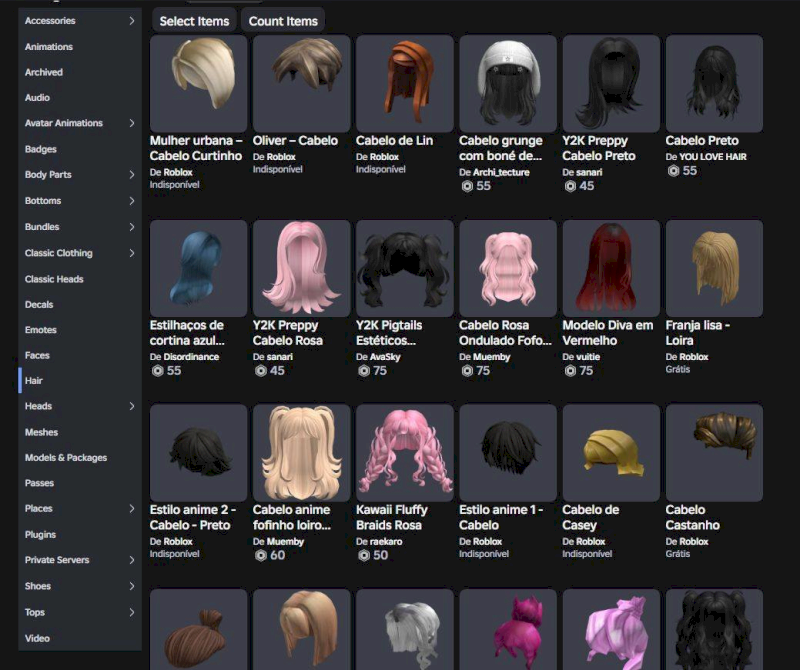Open the Hair category in sidebar
The width and height of the screenshot is (800, 670).
(x=34, y=381)
